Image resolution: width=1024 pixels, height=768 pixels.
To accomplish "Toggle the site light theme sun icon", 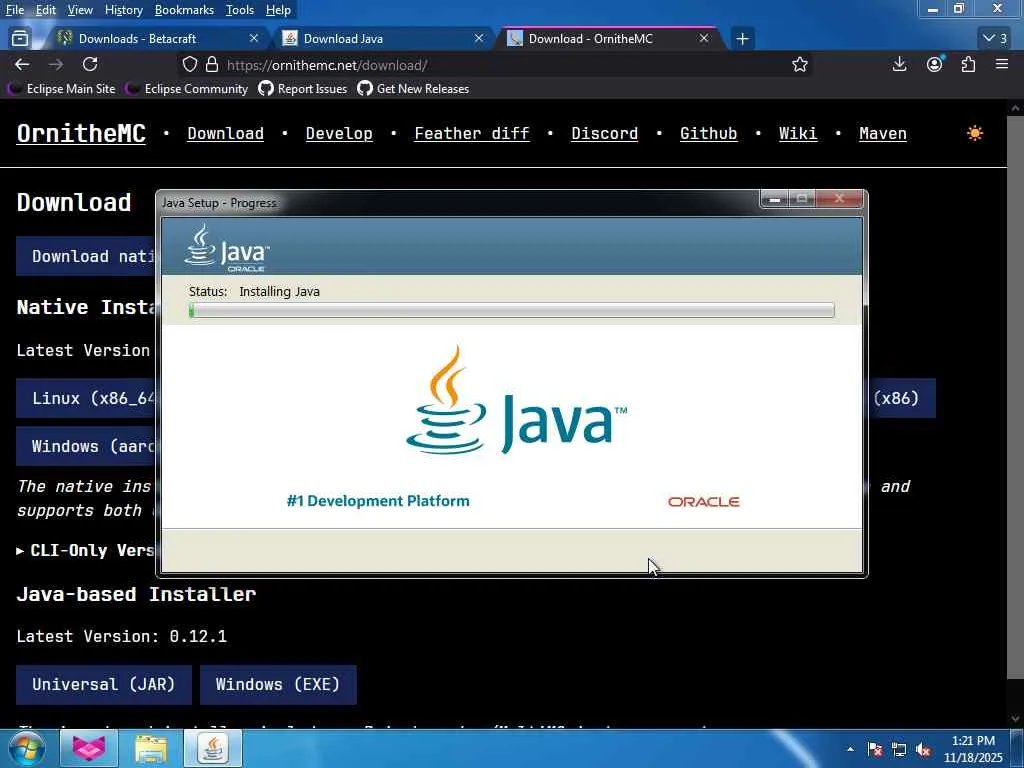I will pos(974,133).
